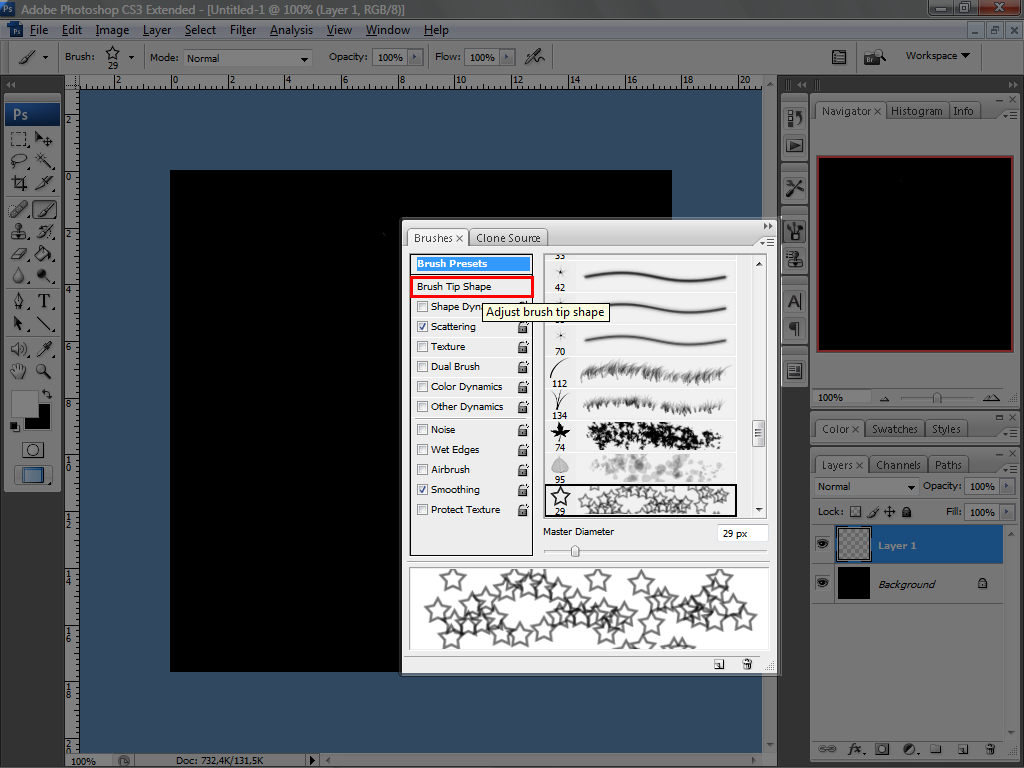Select the Dodge tool

point(44,276)
